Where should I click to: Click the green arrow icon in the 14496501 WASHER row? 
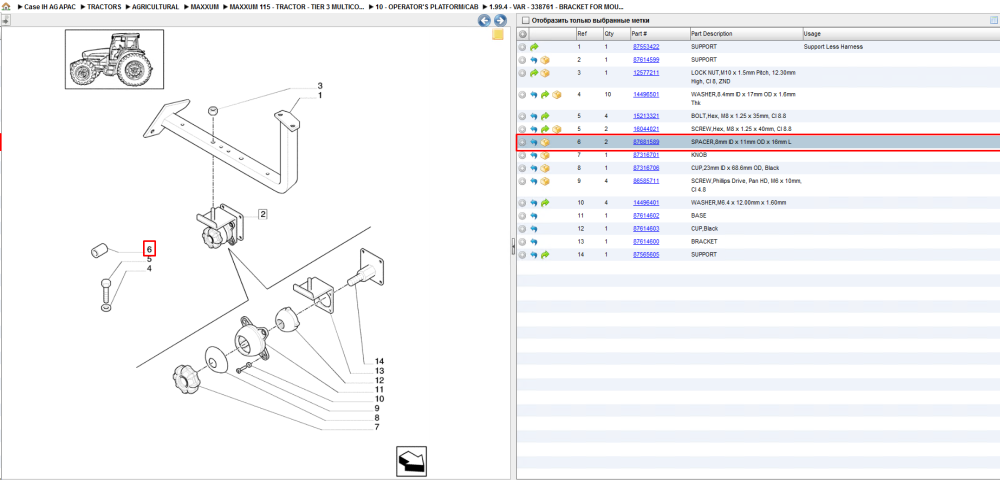pyautogui.click(x=545, y=94)
